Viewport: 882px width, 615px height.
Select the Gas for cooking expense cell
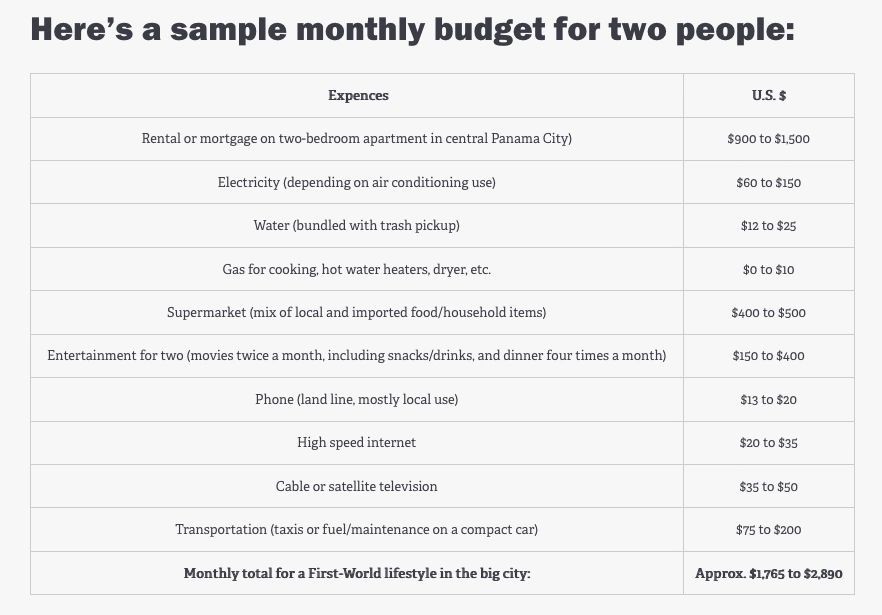357,270
